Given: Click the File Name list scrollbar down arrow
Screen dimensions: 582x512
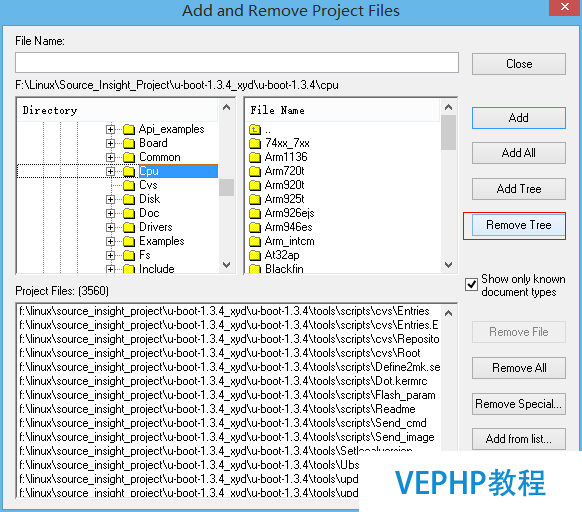Looking at the screenshot, I should pyautogui.click(x=448, y=265).
